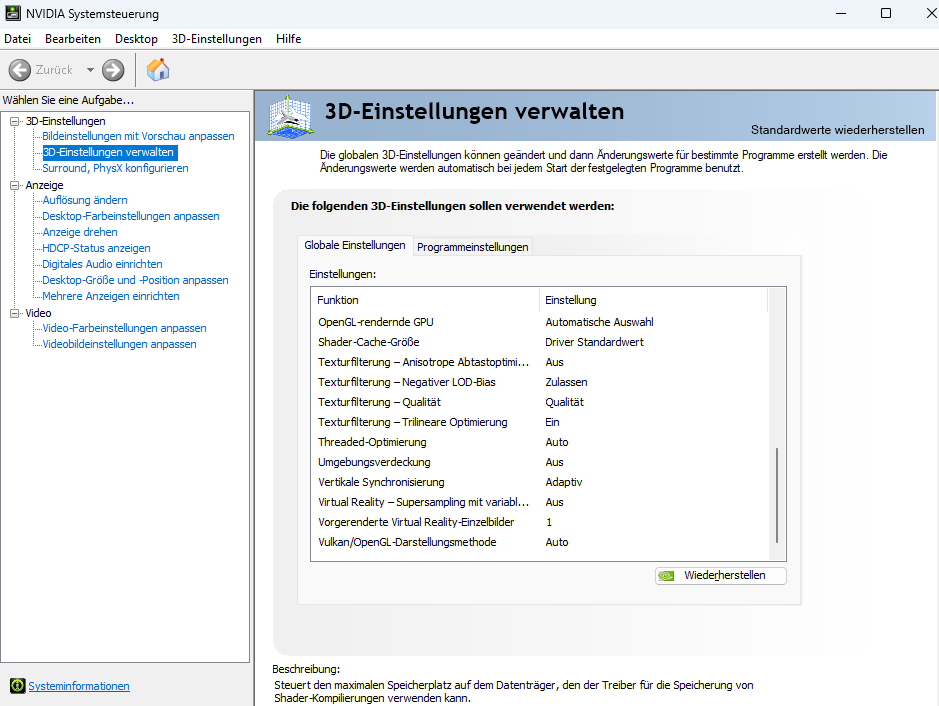Collapse the 3D-Einstellungen tree node
Image resolution: width=939 pixels, height=706 pixels.
click(14, 121)
